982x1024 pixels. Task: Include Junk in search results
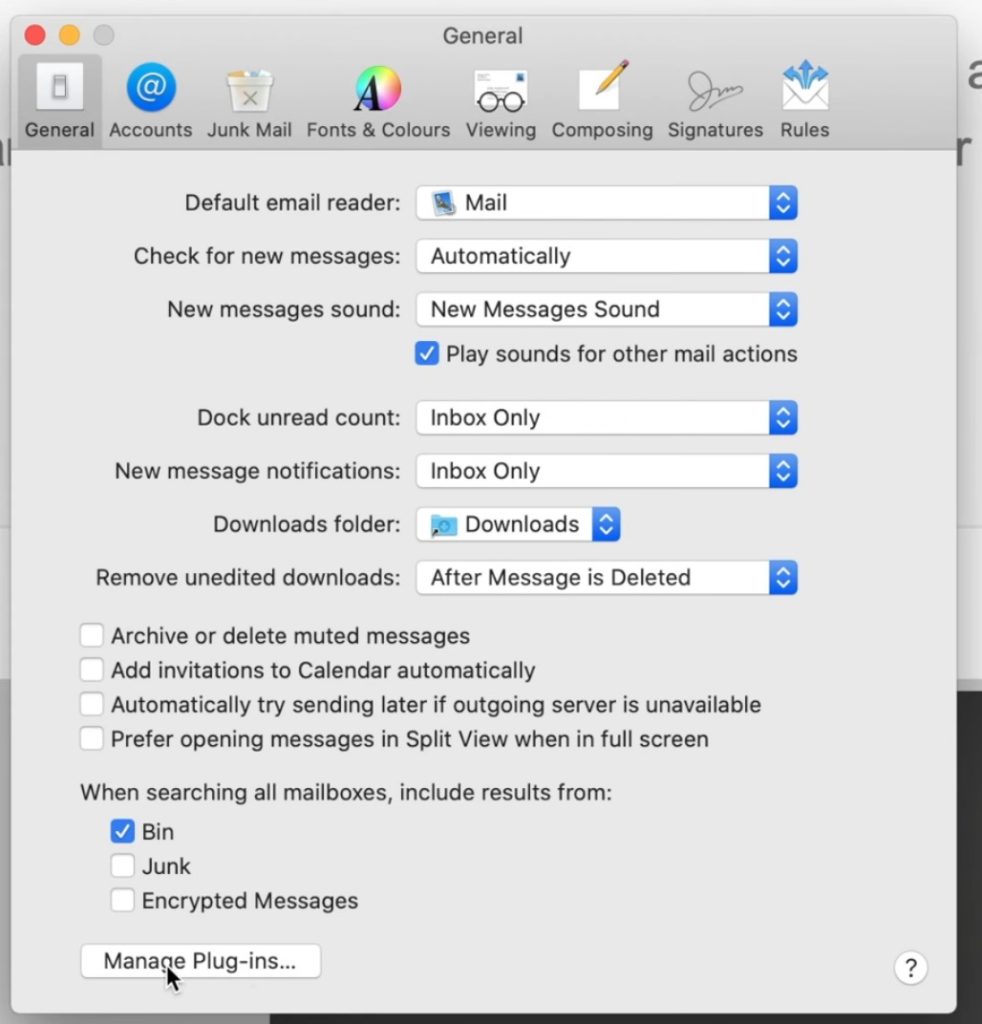[x=123, y=866]
